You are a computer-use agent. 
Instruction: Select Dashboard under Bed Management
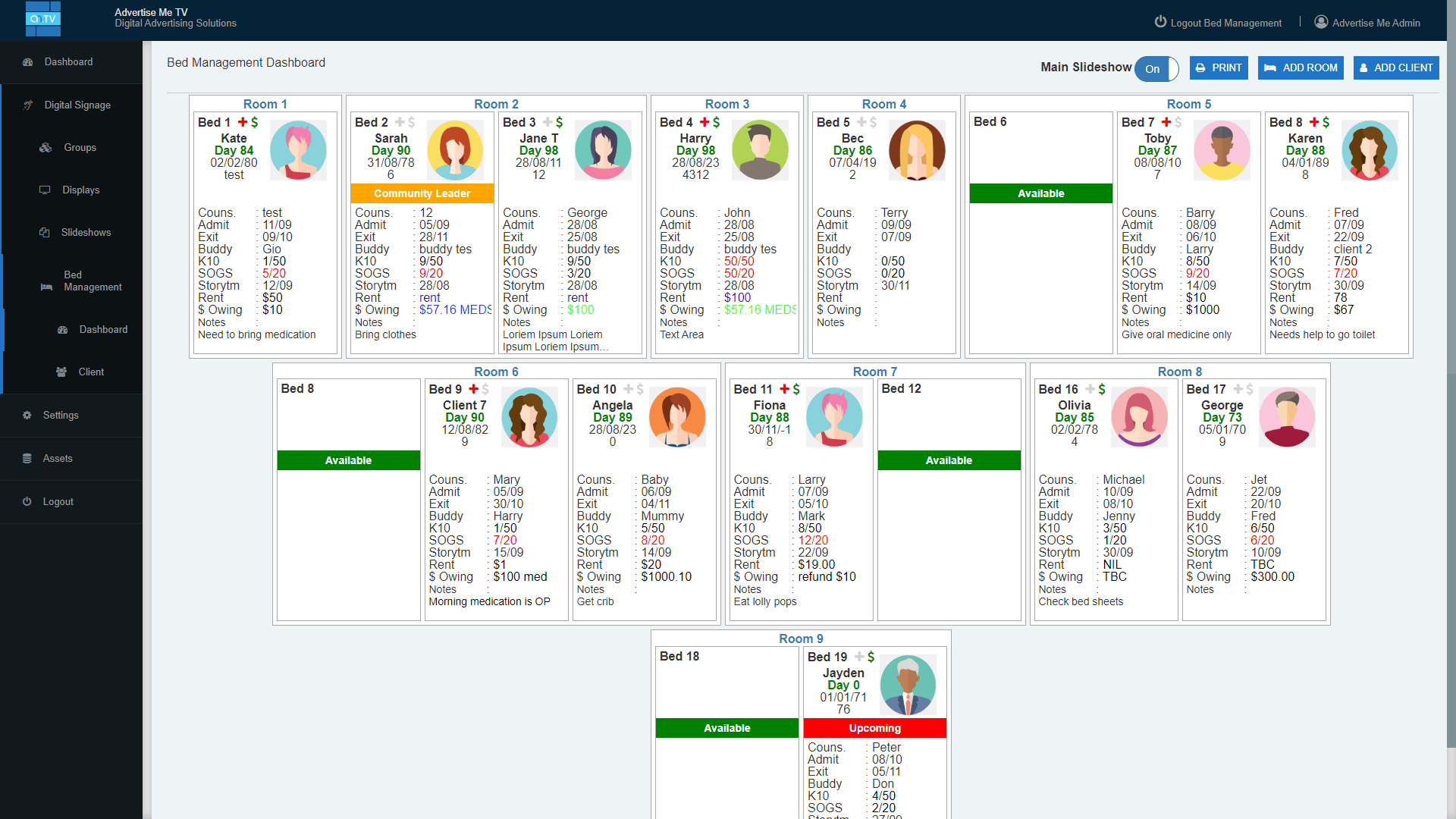tap(61, 329)
